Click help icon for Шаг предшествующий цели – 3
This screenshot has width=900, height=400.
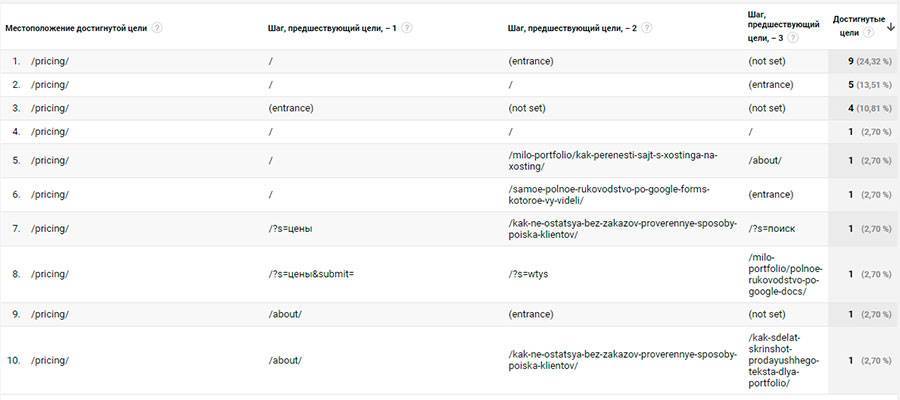(x=793, y=38)
